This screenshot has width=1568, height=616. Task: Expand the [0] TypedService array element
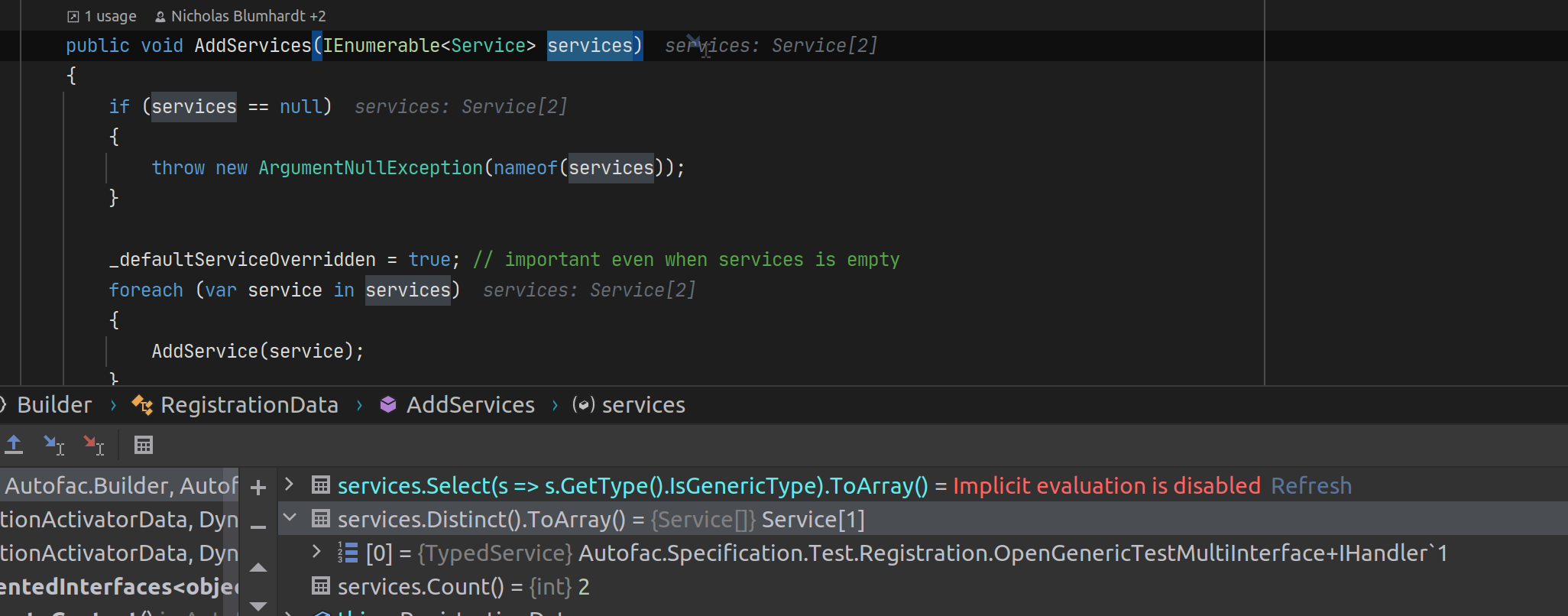[316, 551]
